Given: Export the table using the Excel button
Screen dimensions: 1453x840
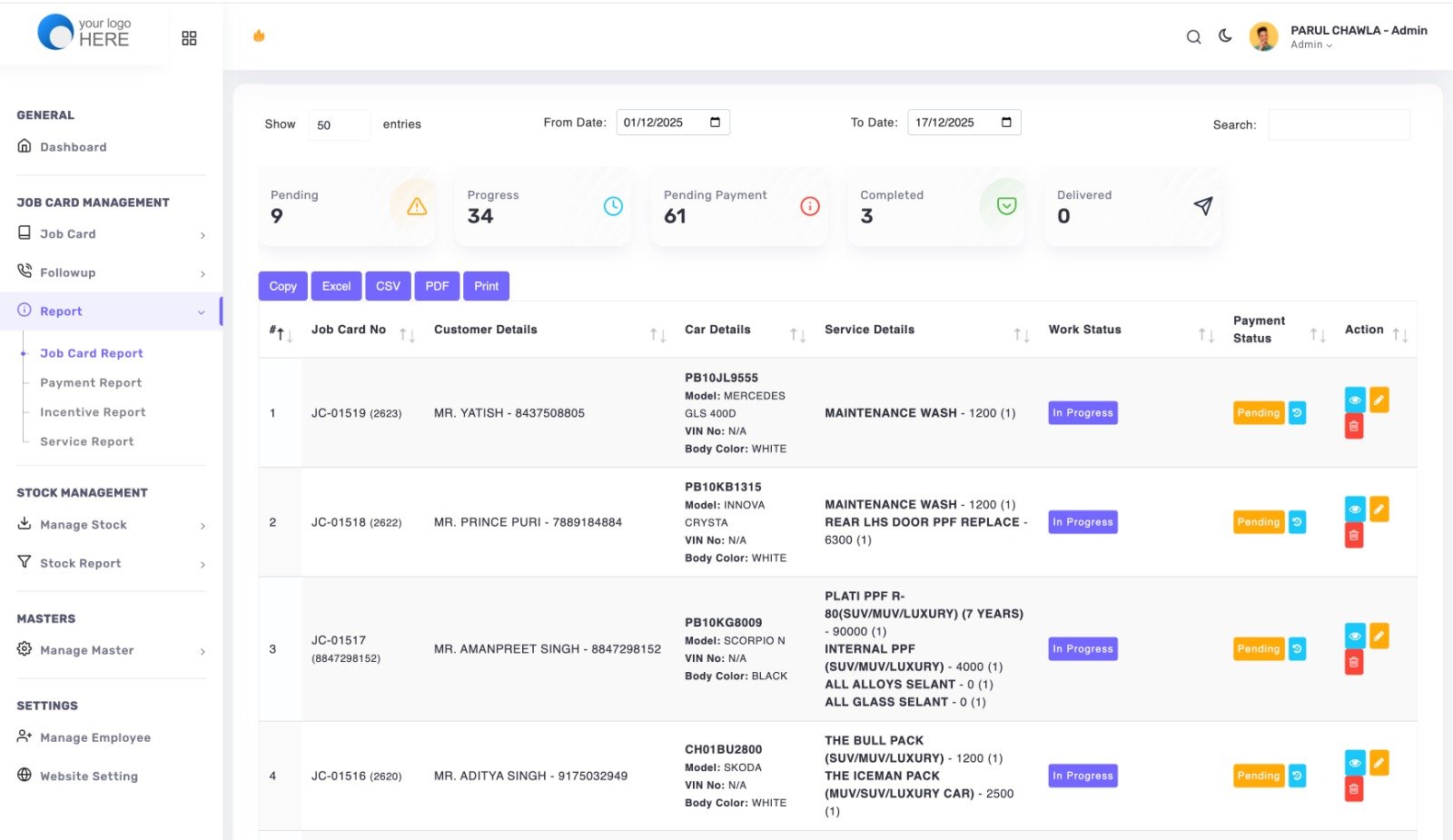Looking at the screenshot, I should [x=336, y=286].
